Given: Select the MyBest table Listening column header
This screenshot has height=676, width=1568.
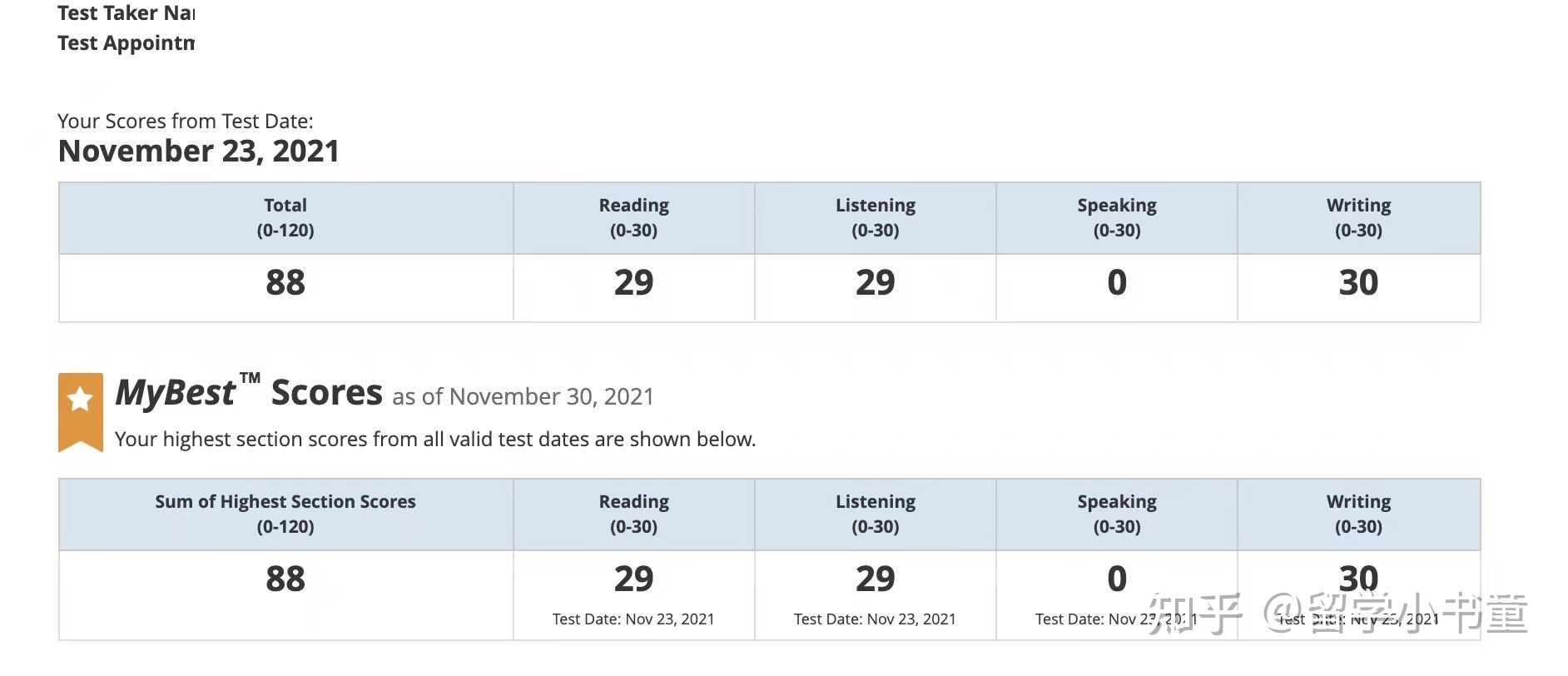Looking at the screenshot, I should (x=875, y=514).
